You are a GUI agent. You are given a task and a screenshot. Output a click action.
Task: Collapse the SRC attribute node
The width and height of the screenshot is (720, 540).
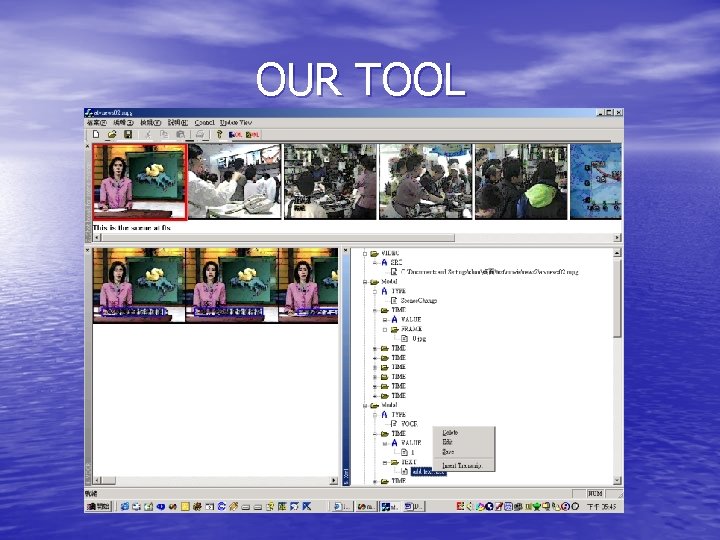click(375, 263)
